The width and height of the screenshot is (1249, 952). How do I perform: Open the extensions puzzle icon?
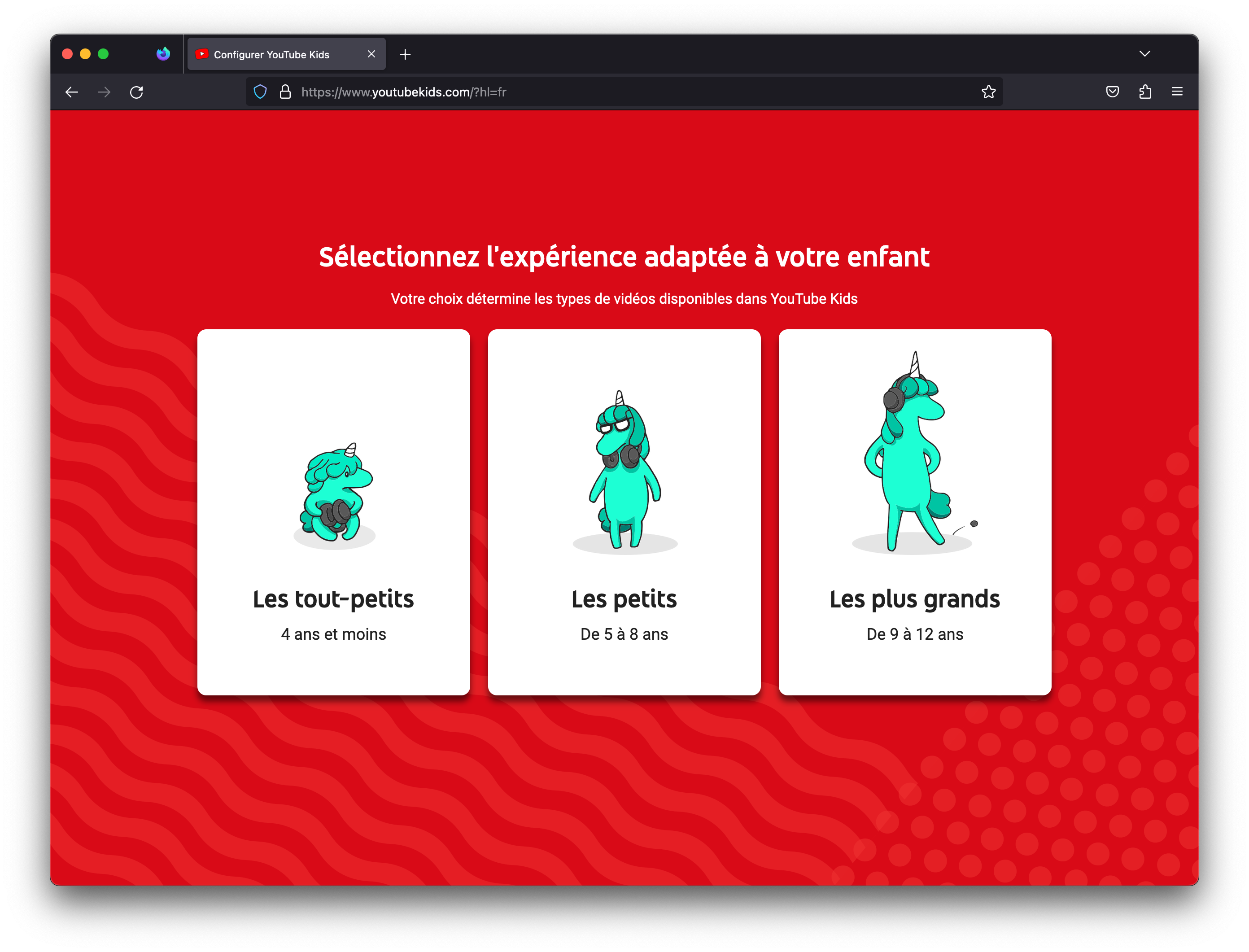pyautogui.click(x=1145, y=92)
